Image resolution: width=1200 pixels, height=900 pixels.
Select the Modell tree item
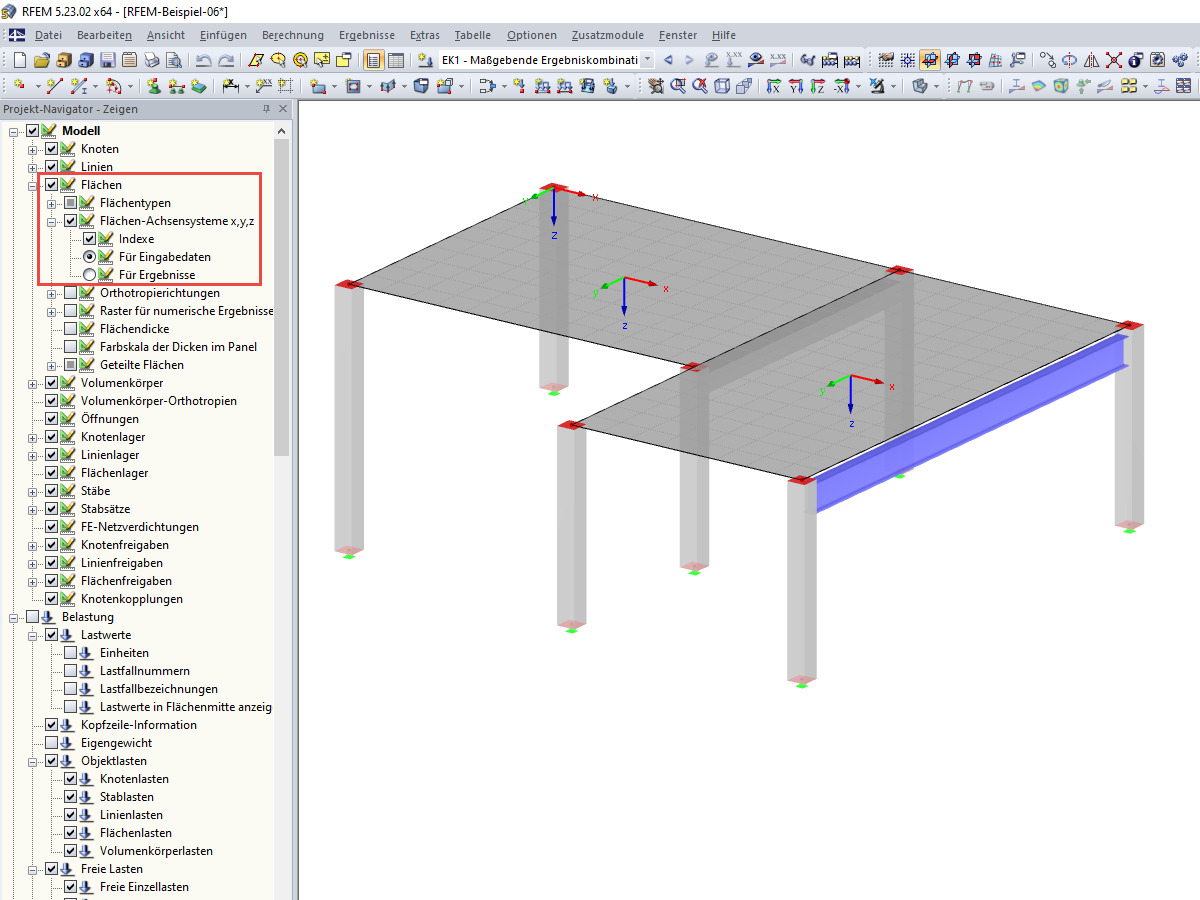coord(81,131)
